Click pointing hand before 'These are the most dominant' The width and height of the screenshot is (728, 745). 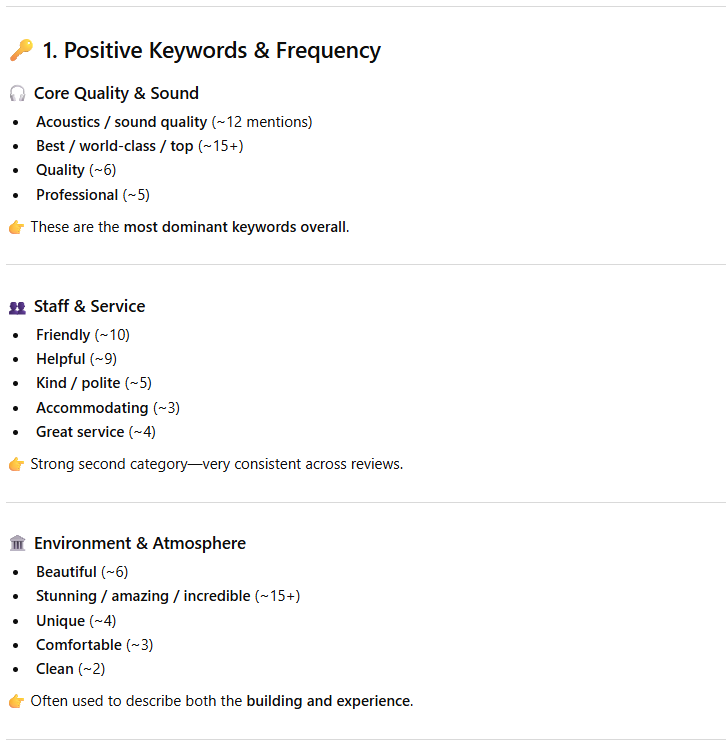click(x=16, y=227)
